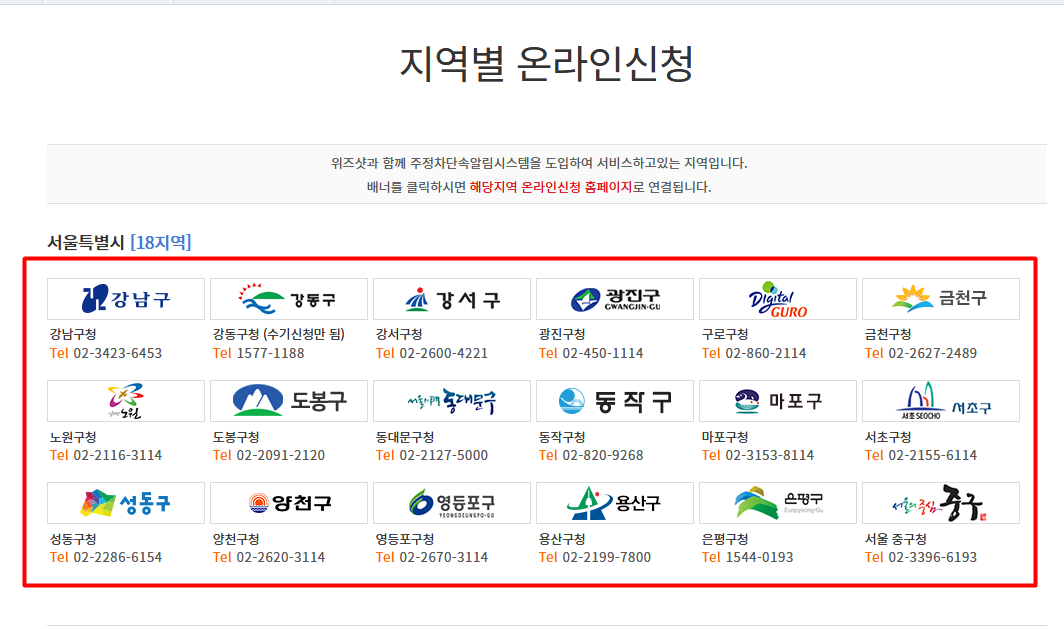The height and width of the screenshot is (629, 1064).
Task: Open the 마포구 logo banner
Action: point(777,401)
